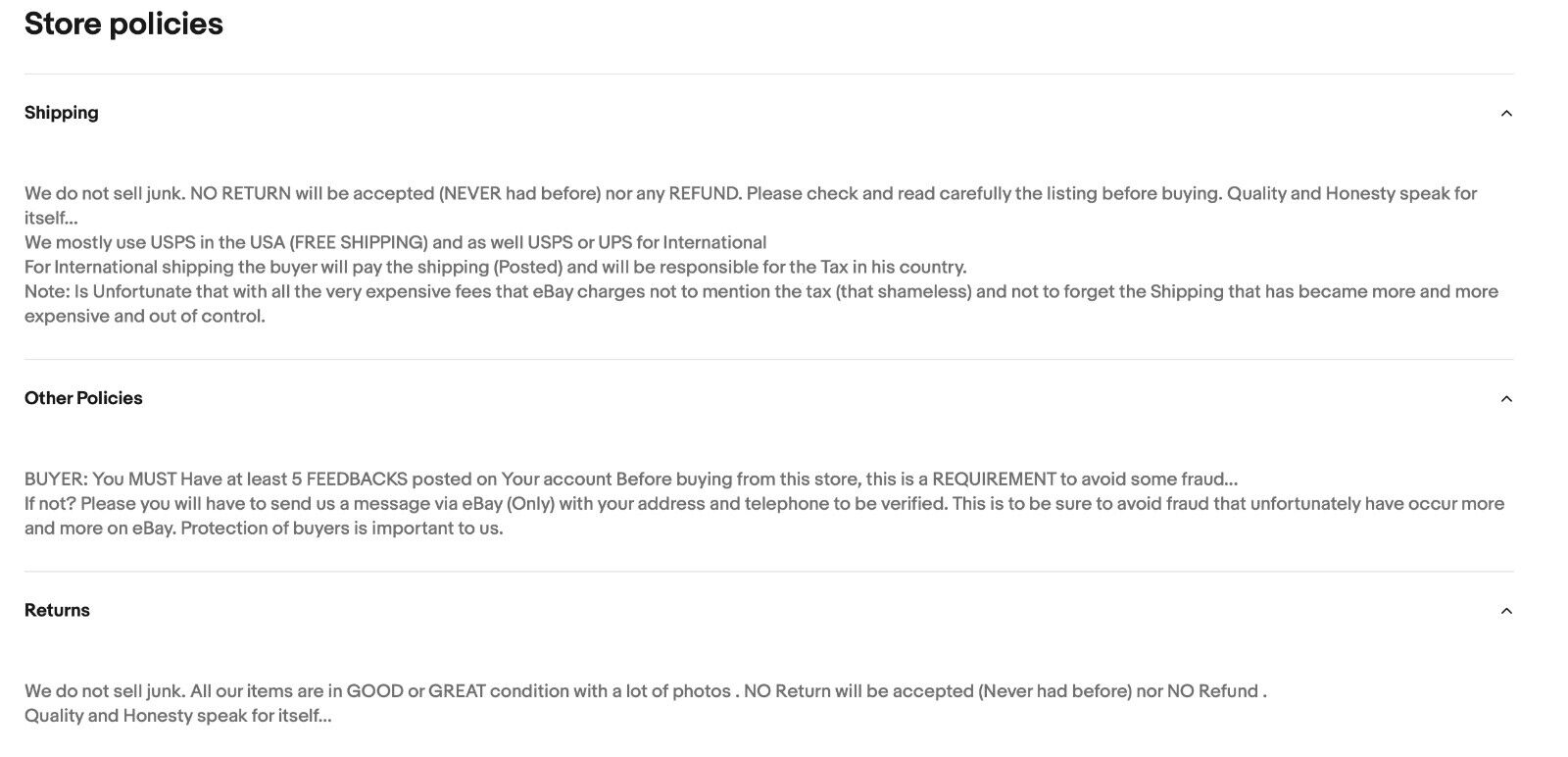Click the word 'REQUIREMENT' in Other Policies
Viewport: 1568px width, 757px height.
994,479
